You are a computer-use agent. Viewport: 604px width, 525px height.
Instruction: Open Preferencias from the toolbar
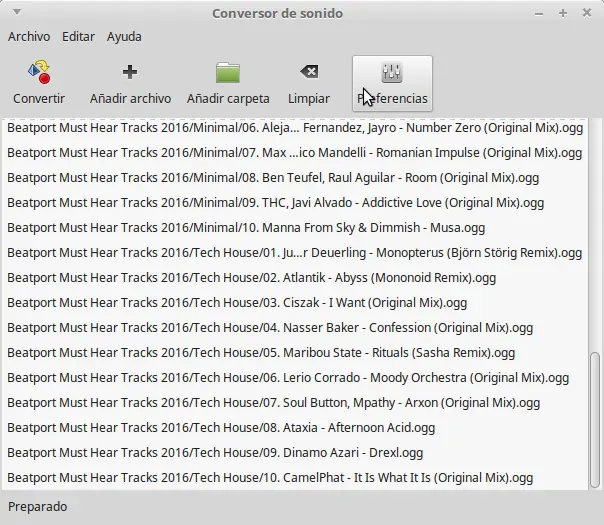pyautogui.click(x=392, y=84)
